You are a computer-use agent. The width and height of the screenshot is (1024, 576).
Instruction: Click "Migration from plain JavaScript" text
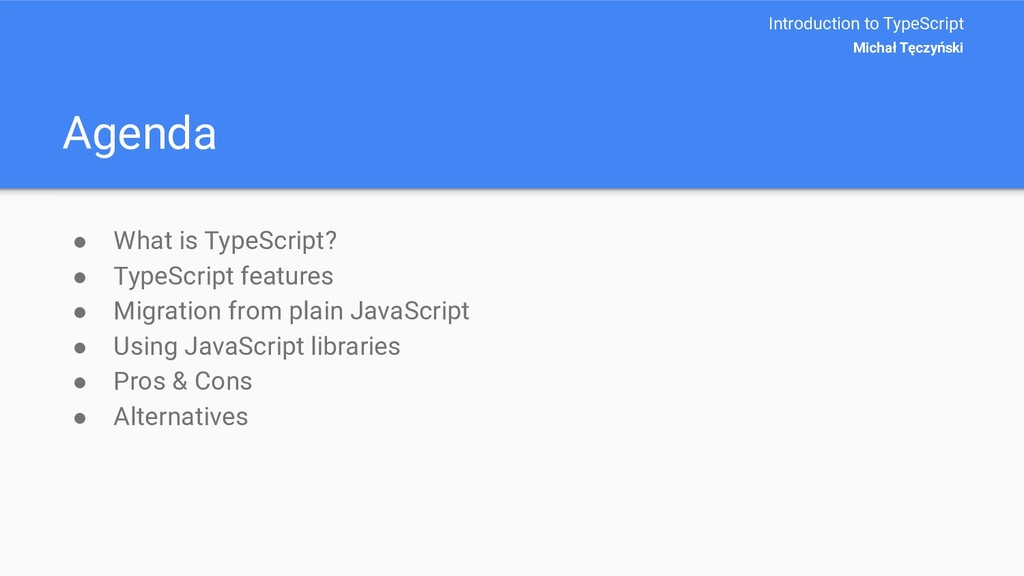(291, 312)
